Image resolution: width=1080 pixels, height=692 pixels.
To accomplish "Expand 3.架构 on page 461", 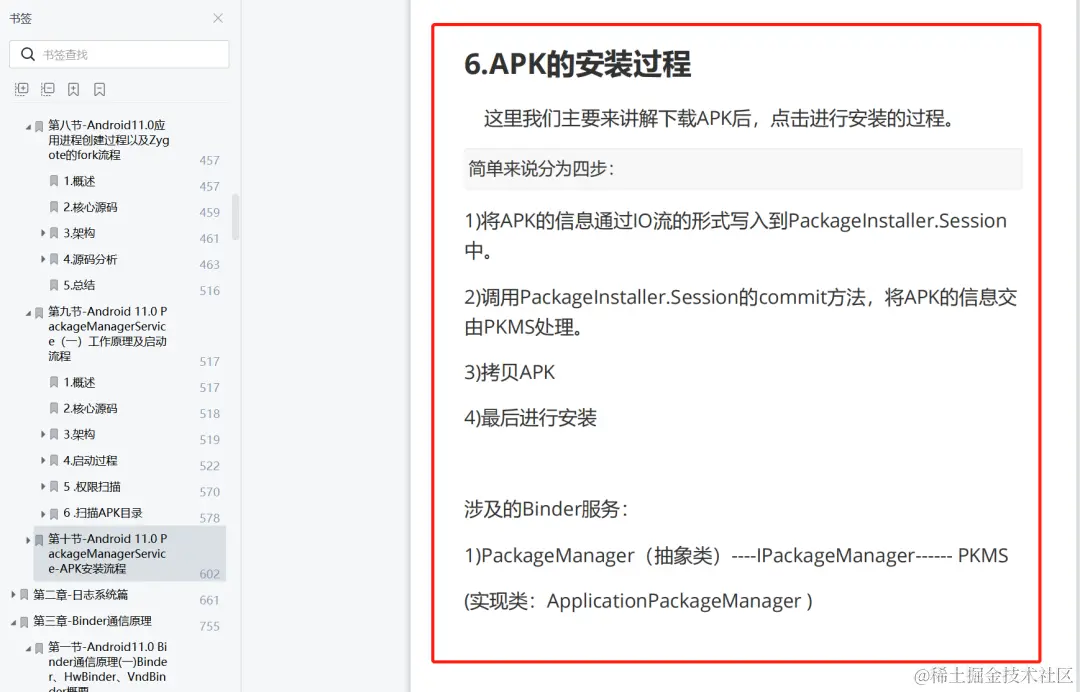I will [43, 233].
